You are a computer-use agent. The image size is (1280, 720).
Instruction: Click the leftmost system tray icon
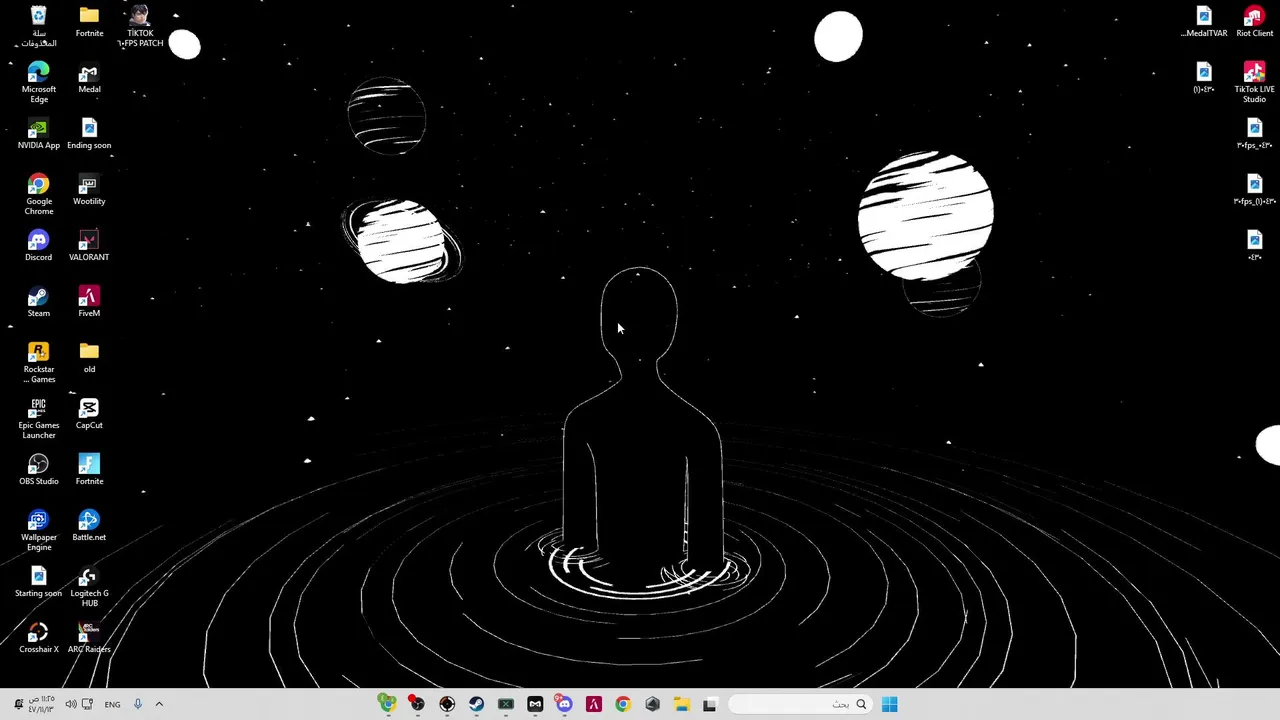(x=18, y=704)
